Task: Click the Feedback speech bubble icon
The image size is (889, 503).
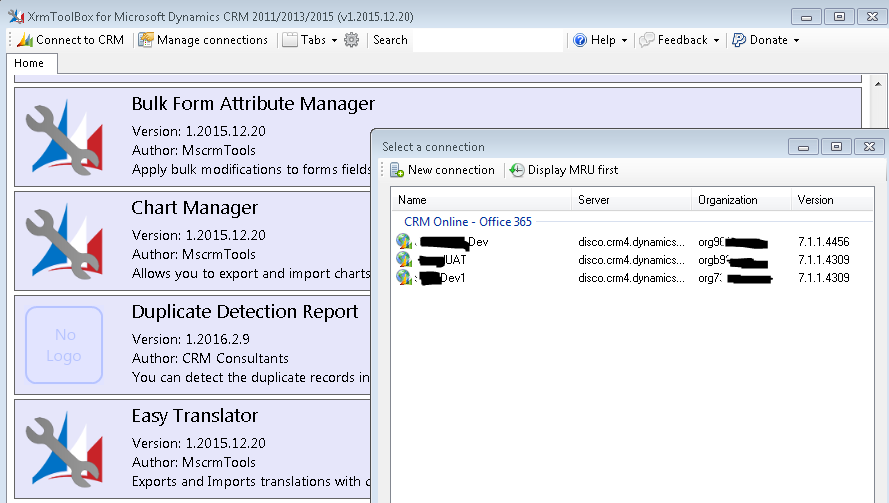Action: (646, 40)
